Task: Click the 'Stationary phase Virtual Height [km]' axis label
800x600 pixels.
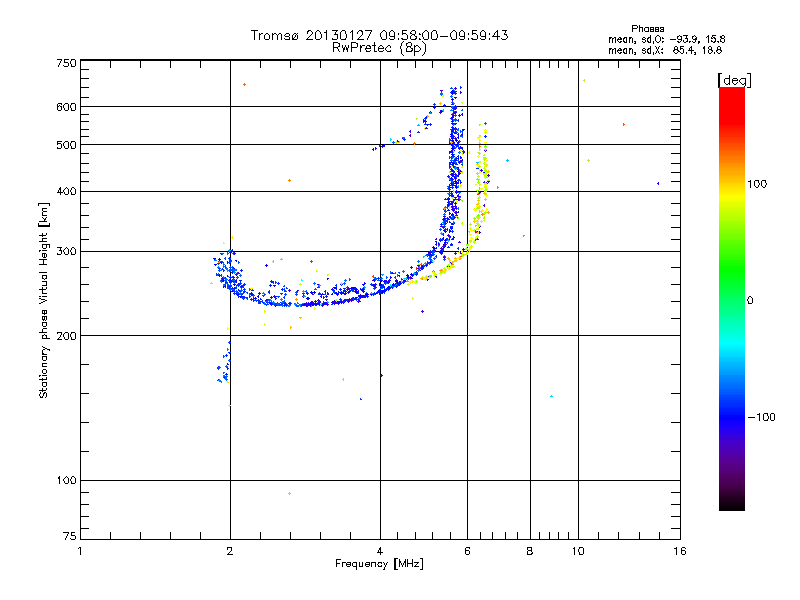Action: click(x=44, y=300)
